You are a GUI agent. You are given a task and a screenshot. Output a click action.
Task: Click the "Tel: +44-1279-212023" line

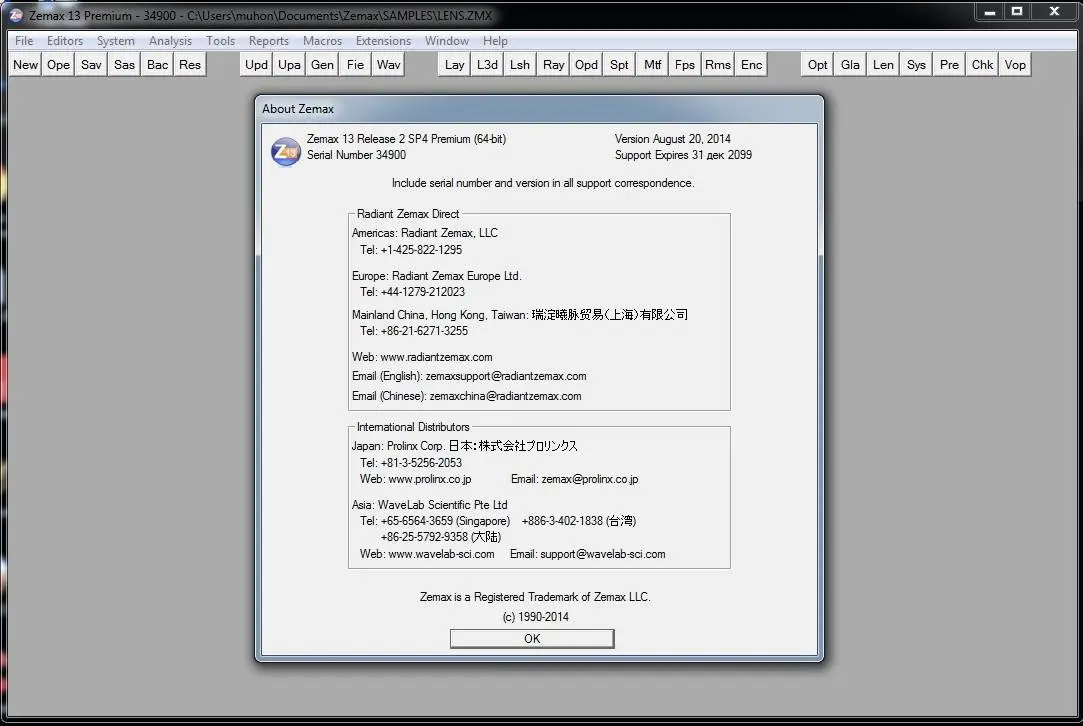(412, 292)
